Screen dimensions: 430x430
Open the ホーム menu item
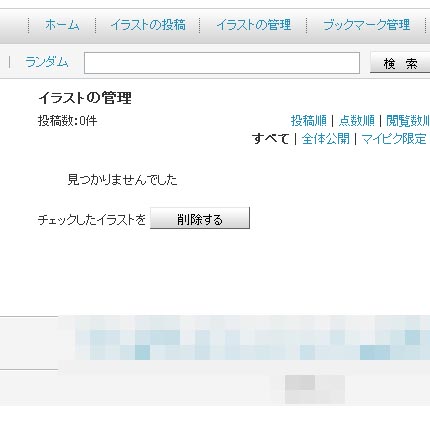[62, 25]
